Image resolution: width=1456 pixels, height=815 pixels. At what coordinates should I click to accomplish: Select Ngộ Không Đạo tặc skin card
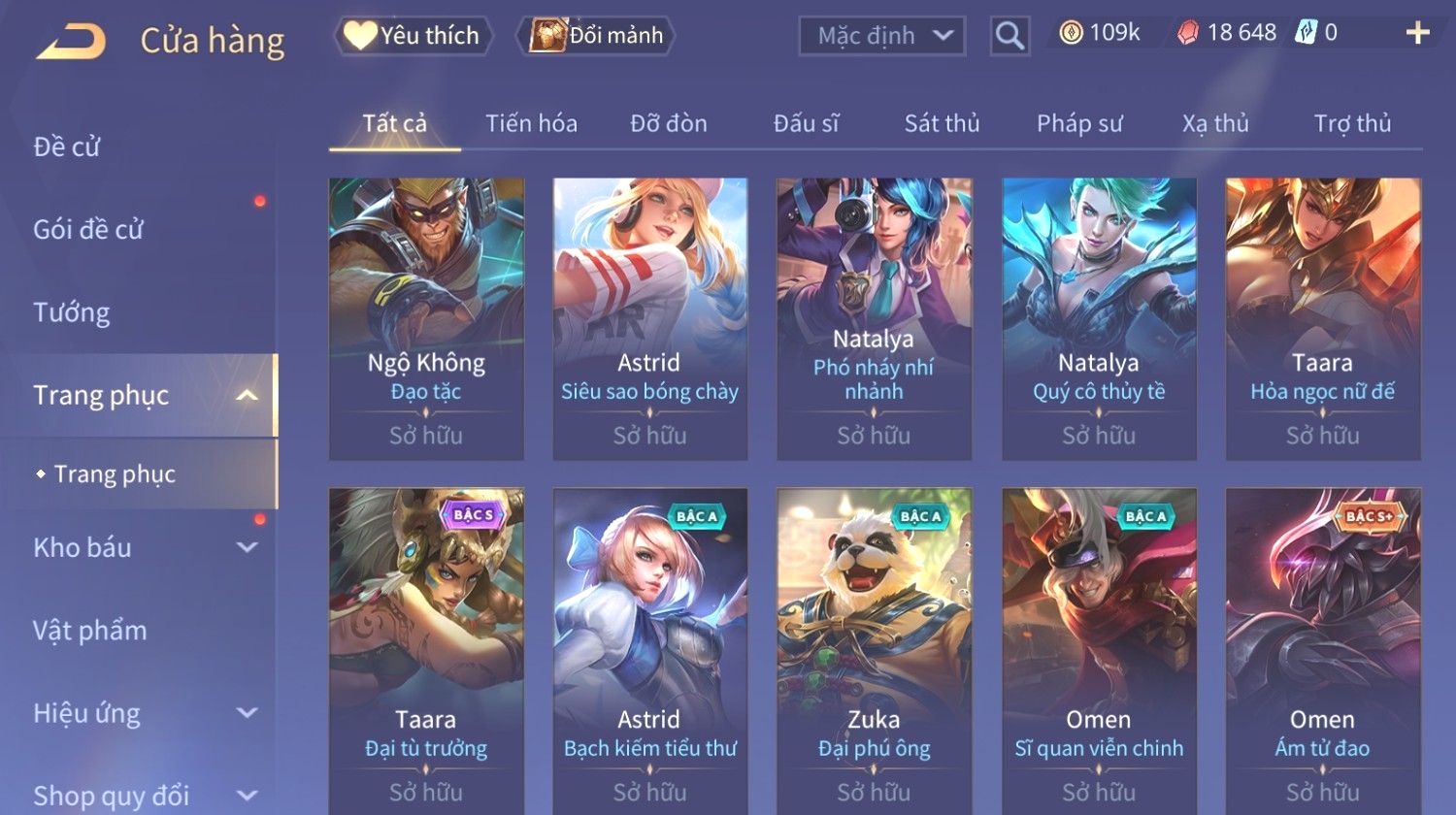[x=426, y=318]
